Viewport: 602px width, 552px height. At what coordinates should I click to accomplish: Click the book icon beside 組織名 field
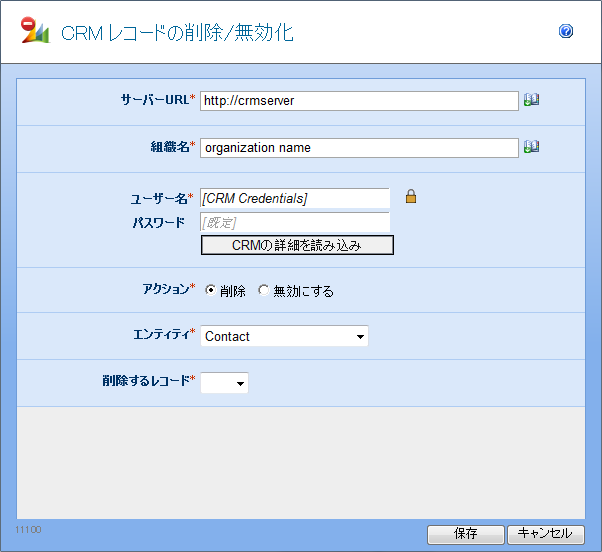[x=531, y=147]
